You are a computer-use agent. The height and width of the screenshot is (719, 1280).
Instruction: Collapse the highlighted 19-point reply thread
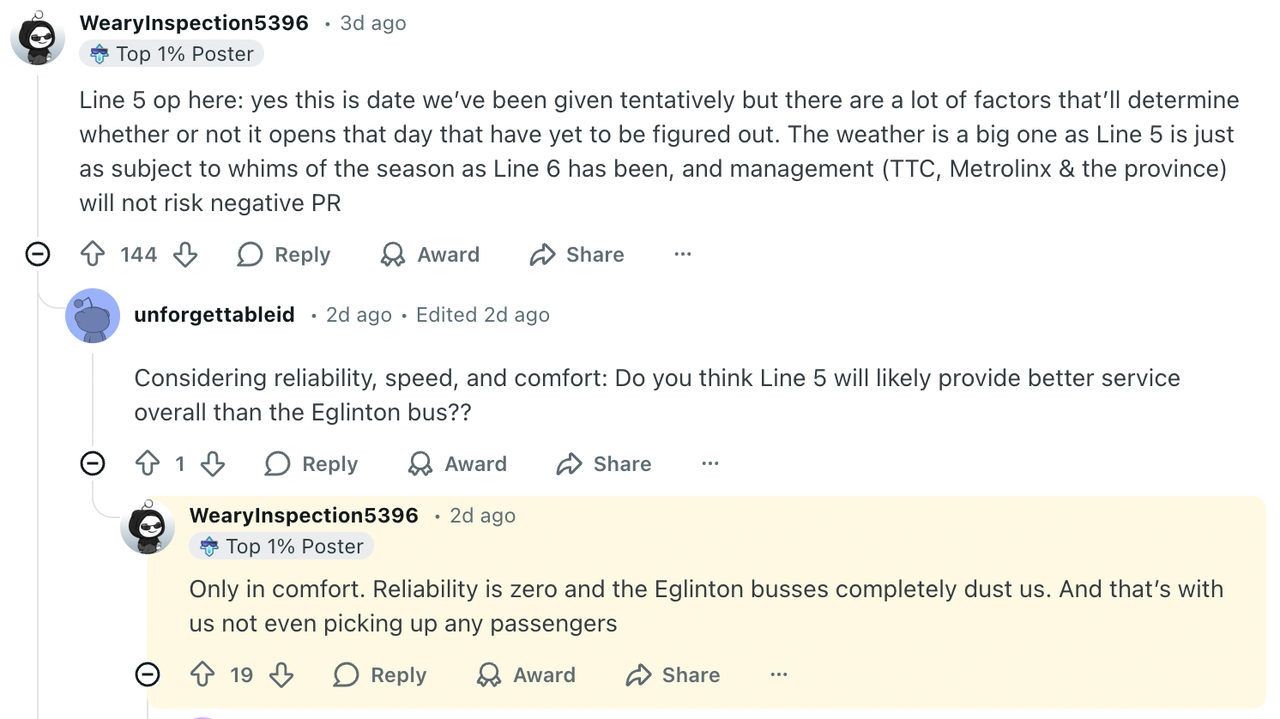click(x=147, y=674)
